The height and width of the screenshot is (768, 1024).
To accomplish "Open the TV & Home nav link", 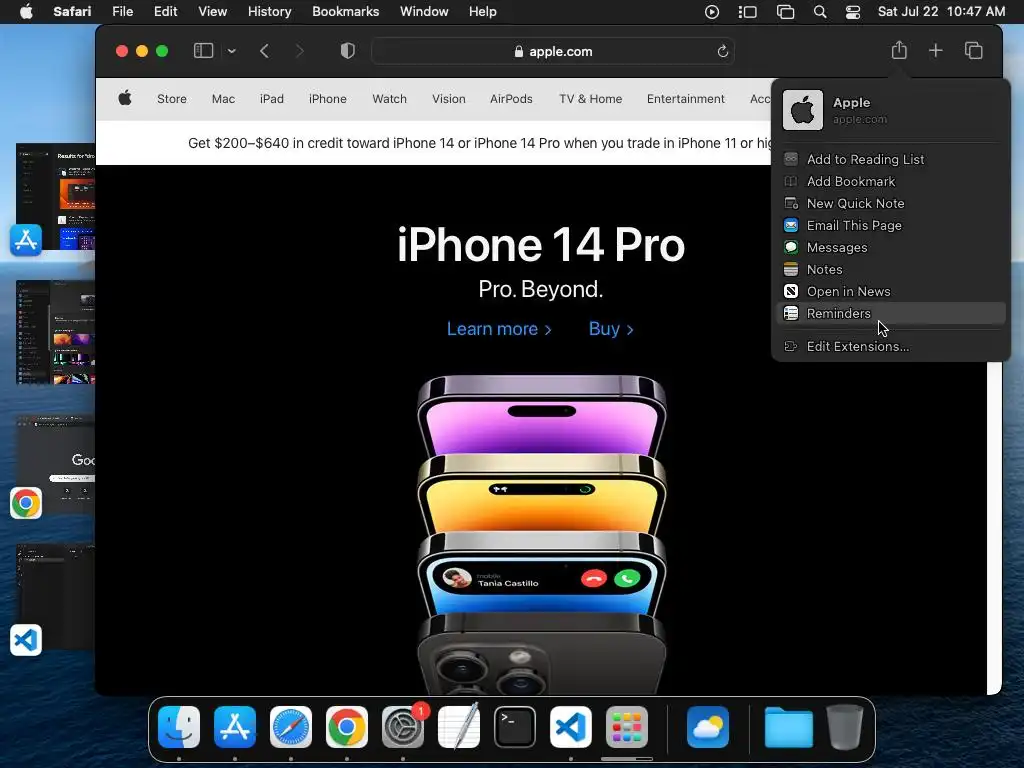I will [x=590, y=99].
